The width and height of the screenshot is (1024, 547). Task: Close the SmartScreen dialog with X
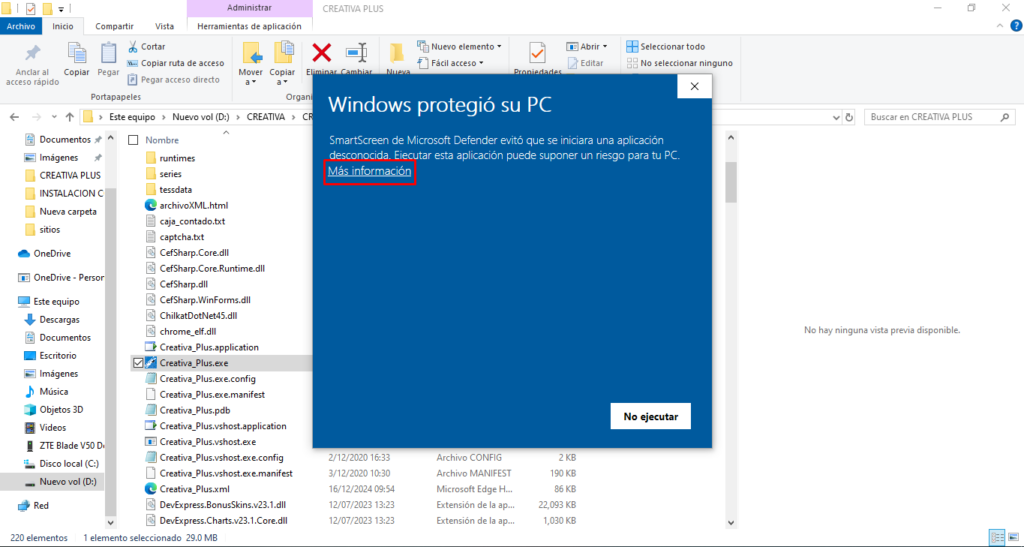click(x=694, y=86)
